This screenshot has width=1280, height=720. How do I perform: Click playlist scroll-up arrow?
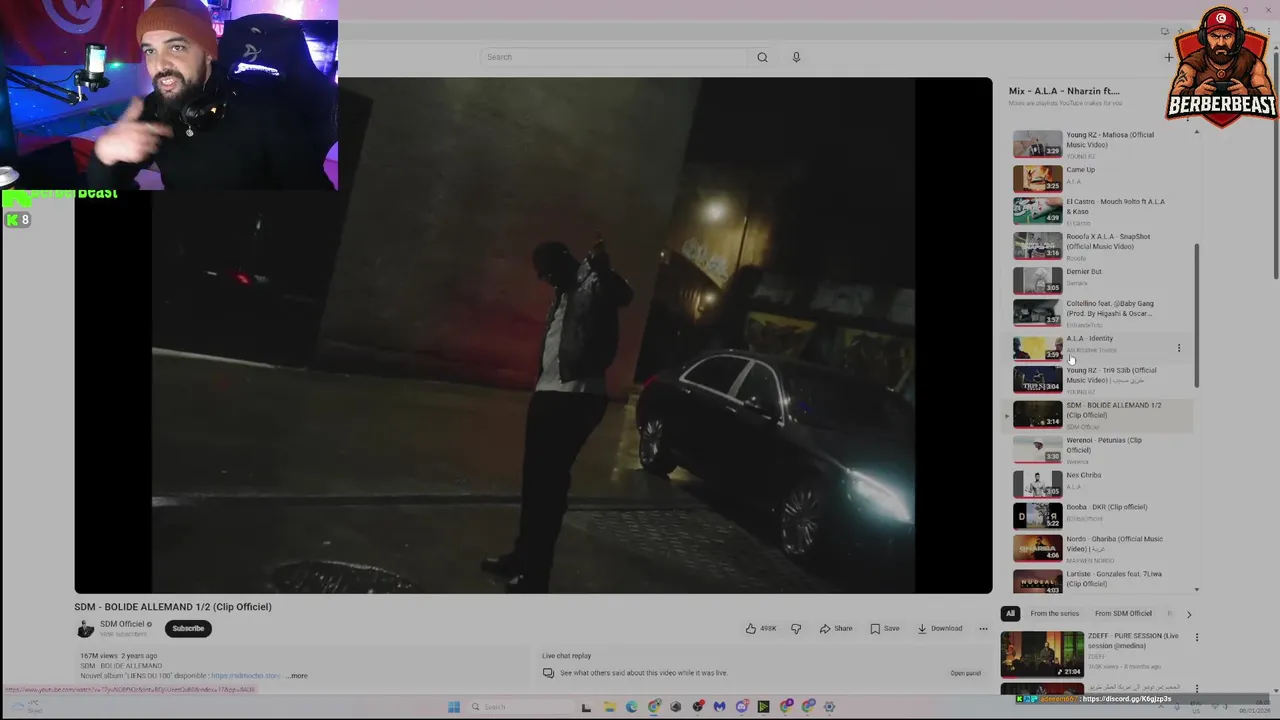pyautogui.click(x=1196, y=131)
